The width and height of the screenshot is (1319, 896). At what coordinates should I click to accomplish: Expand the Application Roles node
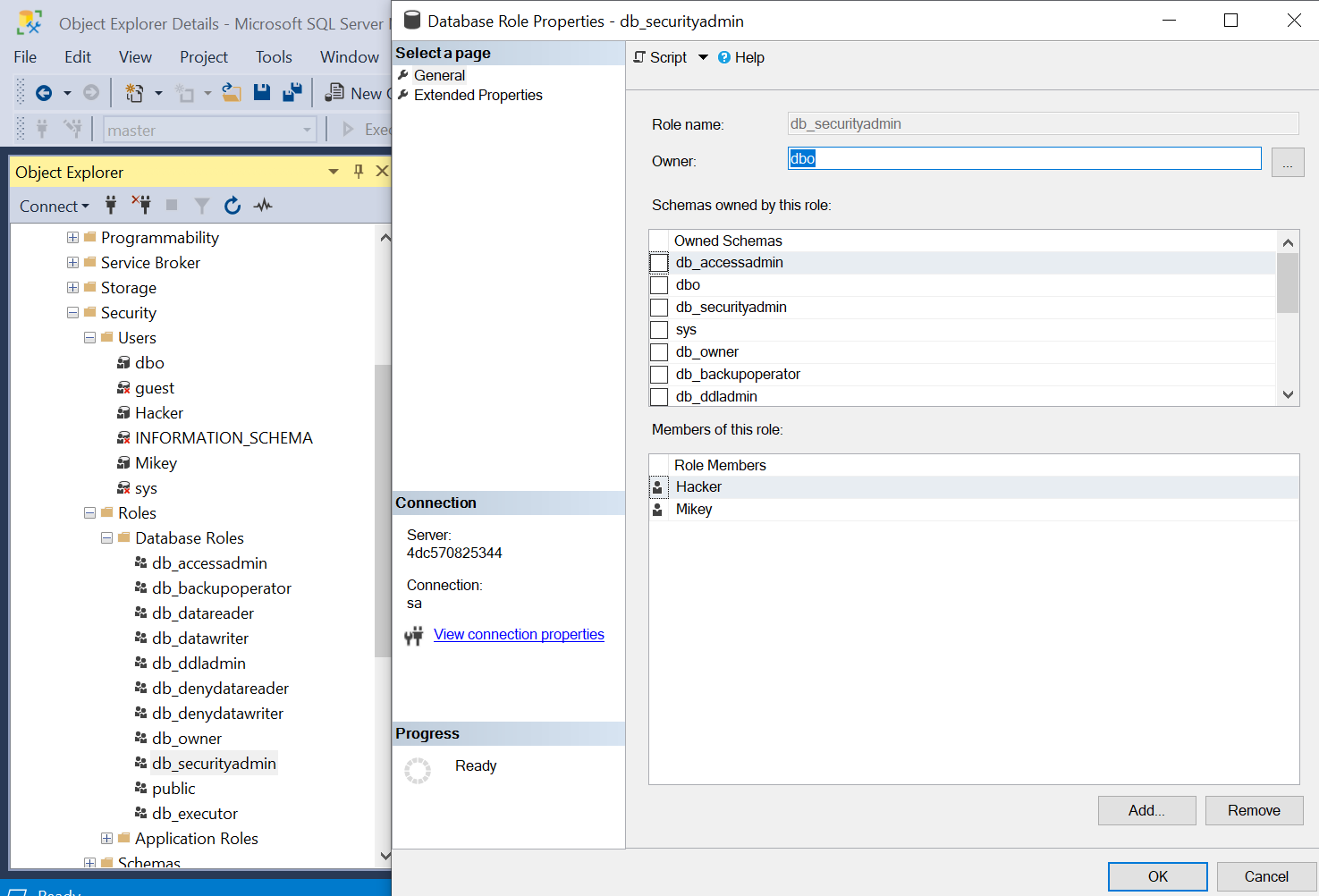click(x=106, y=839)
